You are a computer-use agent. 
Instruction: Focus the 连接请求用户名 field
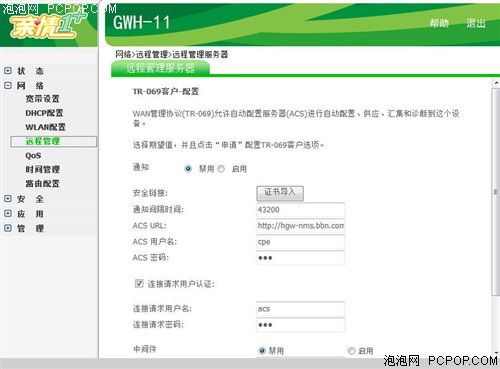point(301,309)
